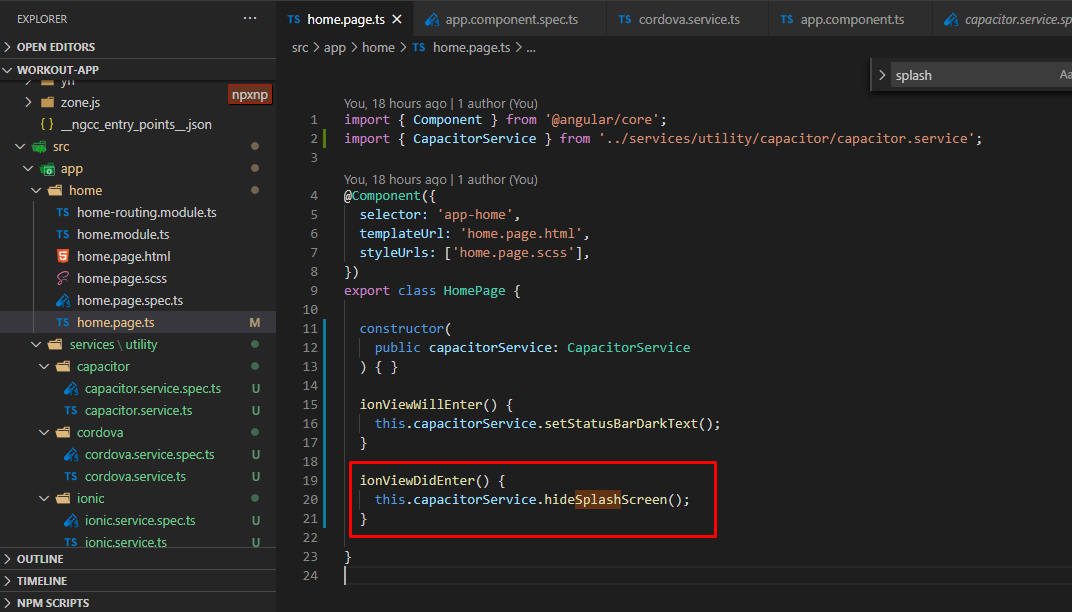Close the home.page.ts editor tab

tap(397, 19)
